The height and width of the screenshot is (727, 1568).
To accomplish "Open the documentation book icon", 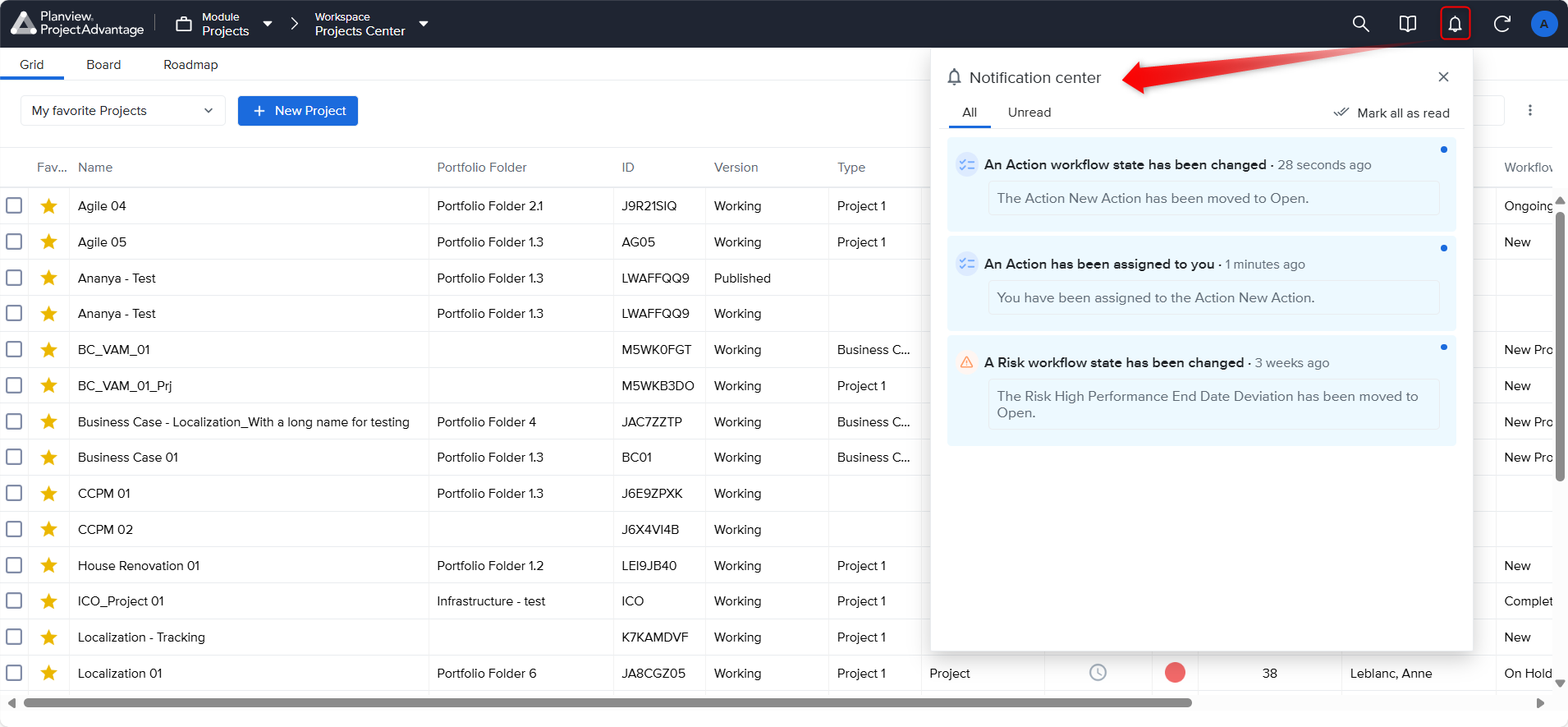I will click(x=1407, y=24).
